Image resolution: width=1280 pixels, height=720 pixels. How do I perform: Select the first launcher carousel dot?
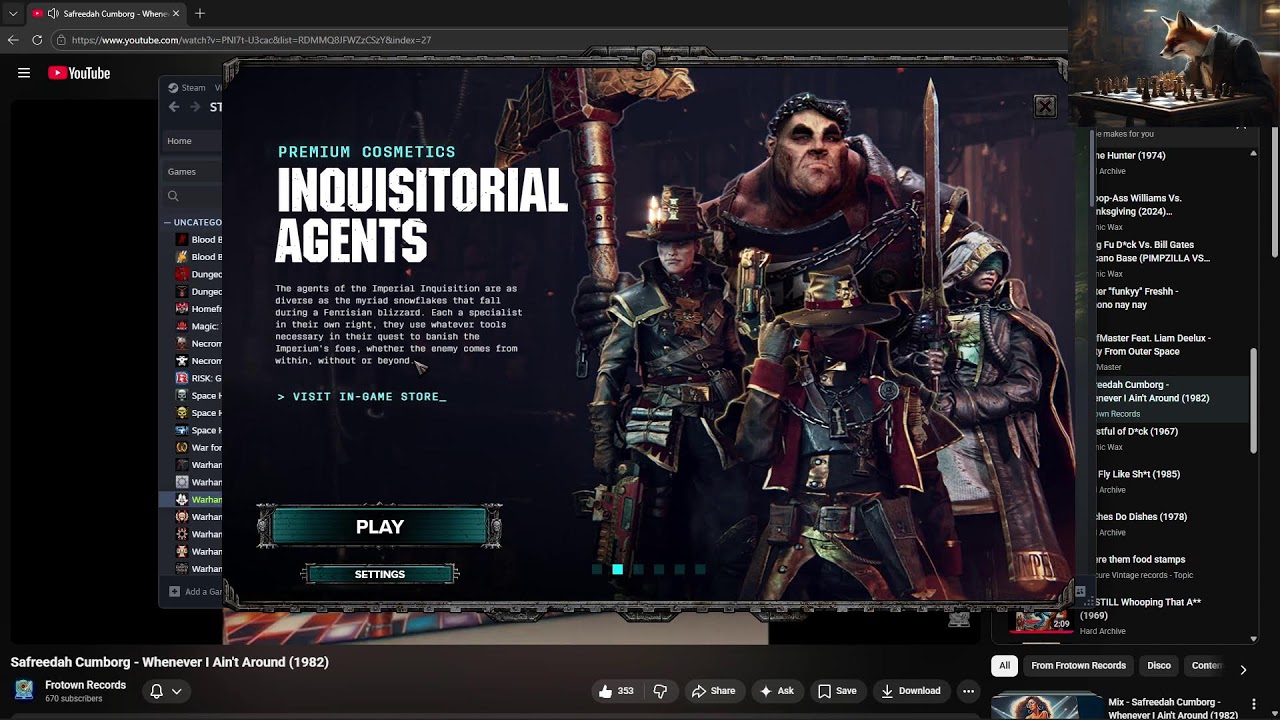[x=597, y=570]
